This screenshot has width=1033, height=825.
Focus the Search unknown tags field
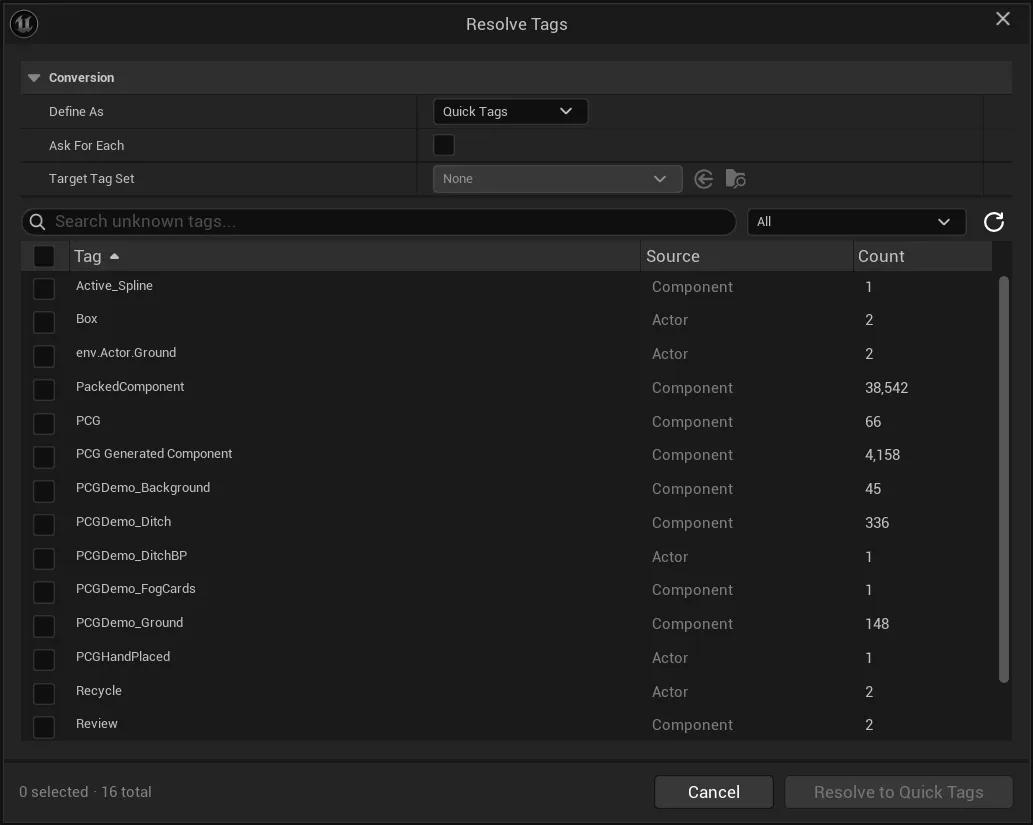tap(379, 222)
